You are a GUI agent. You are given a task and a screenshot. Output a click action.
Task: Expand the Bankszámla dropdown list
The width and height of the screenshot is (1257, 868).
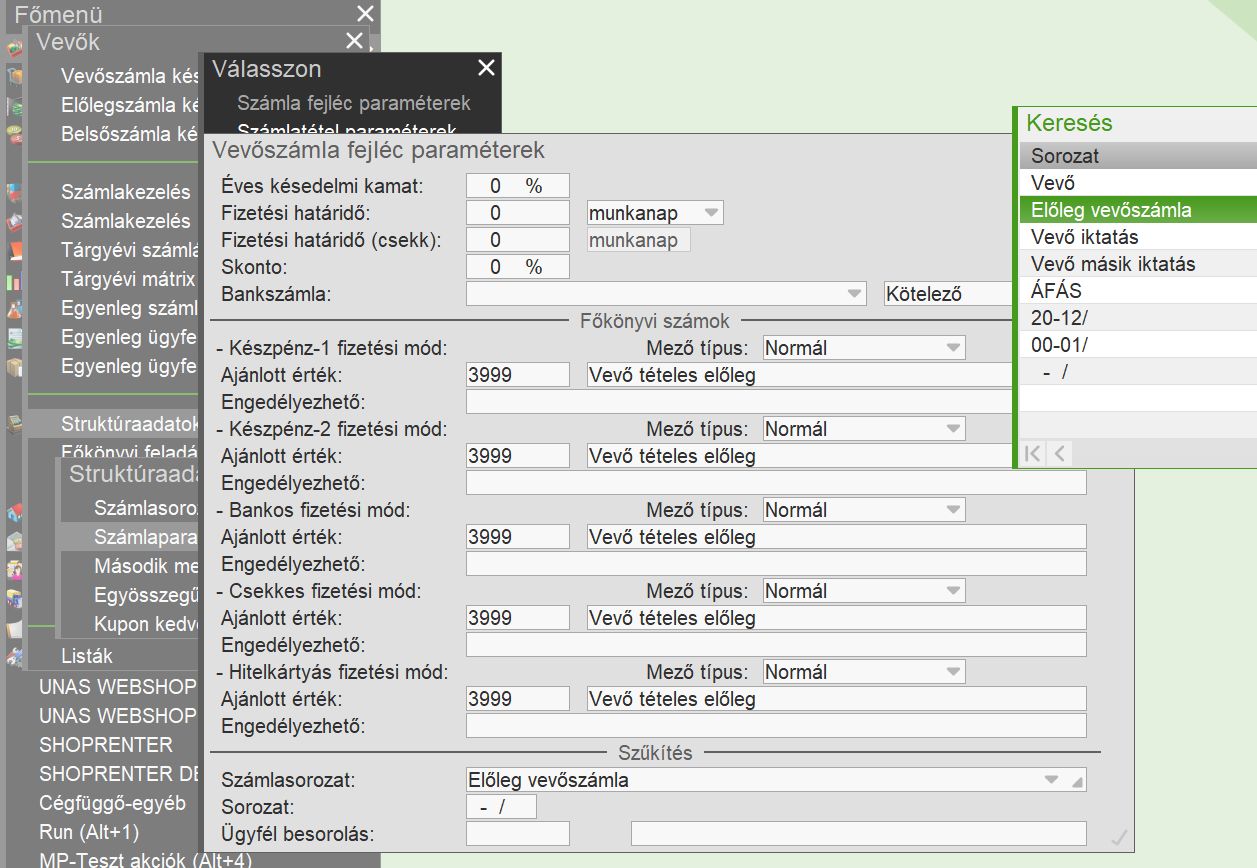854,294
